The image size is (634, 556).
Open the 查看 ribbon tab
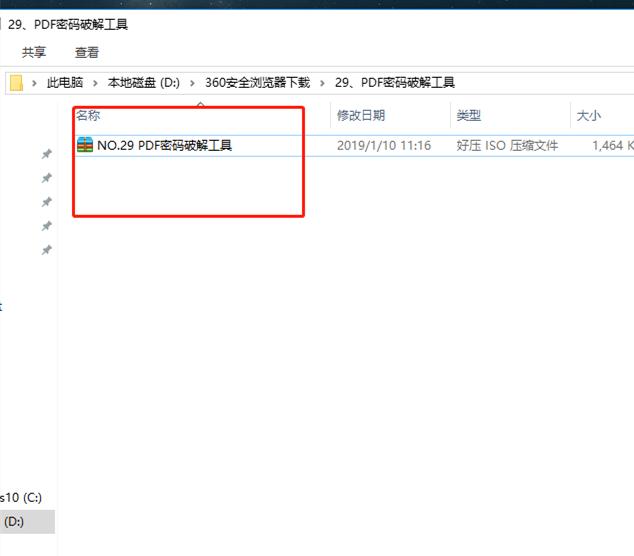[x=87, y=52]
